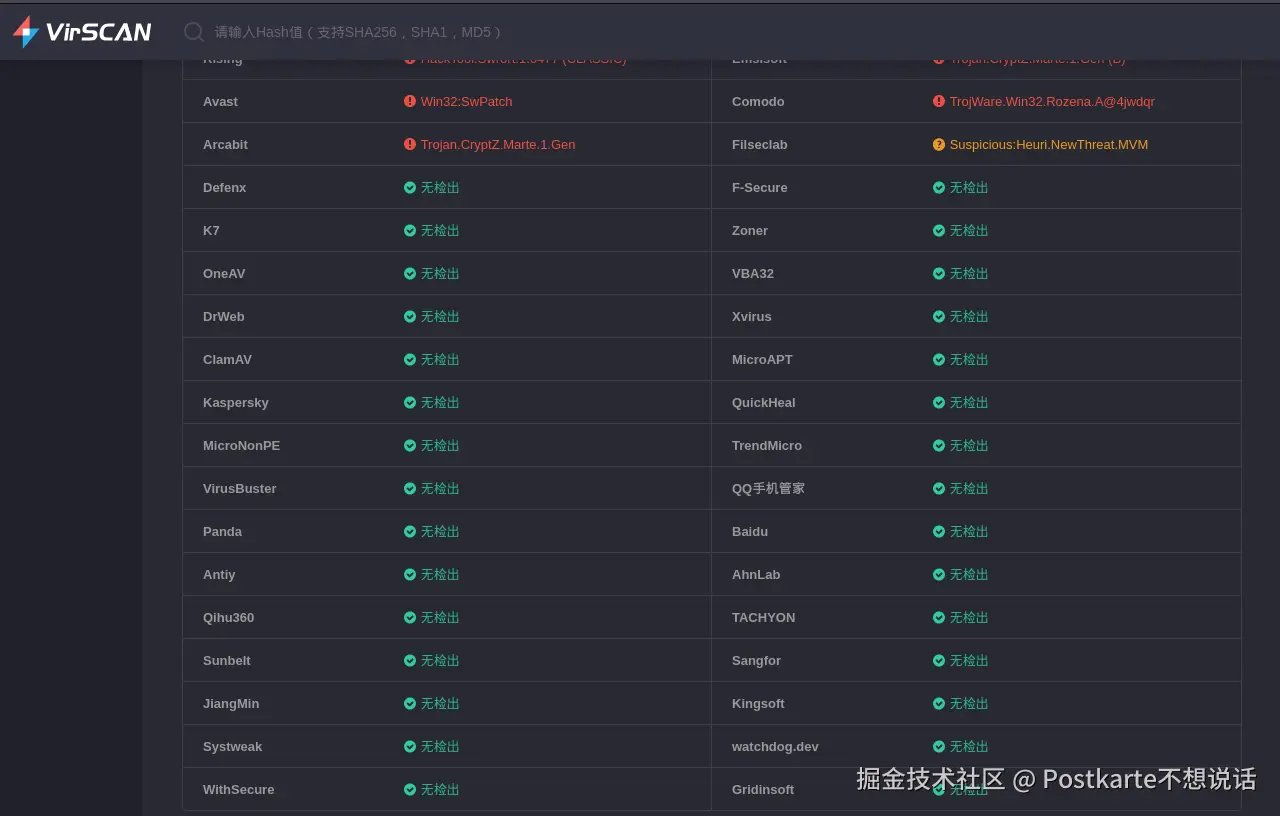Click the 无检出 result for Antiy

pyautogui.click(x=440, y=575)
